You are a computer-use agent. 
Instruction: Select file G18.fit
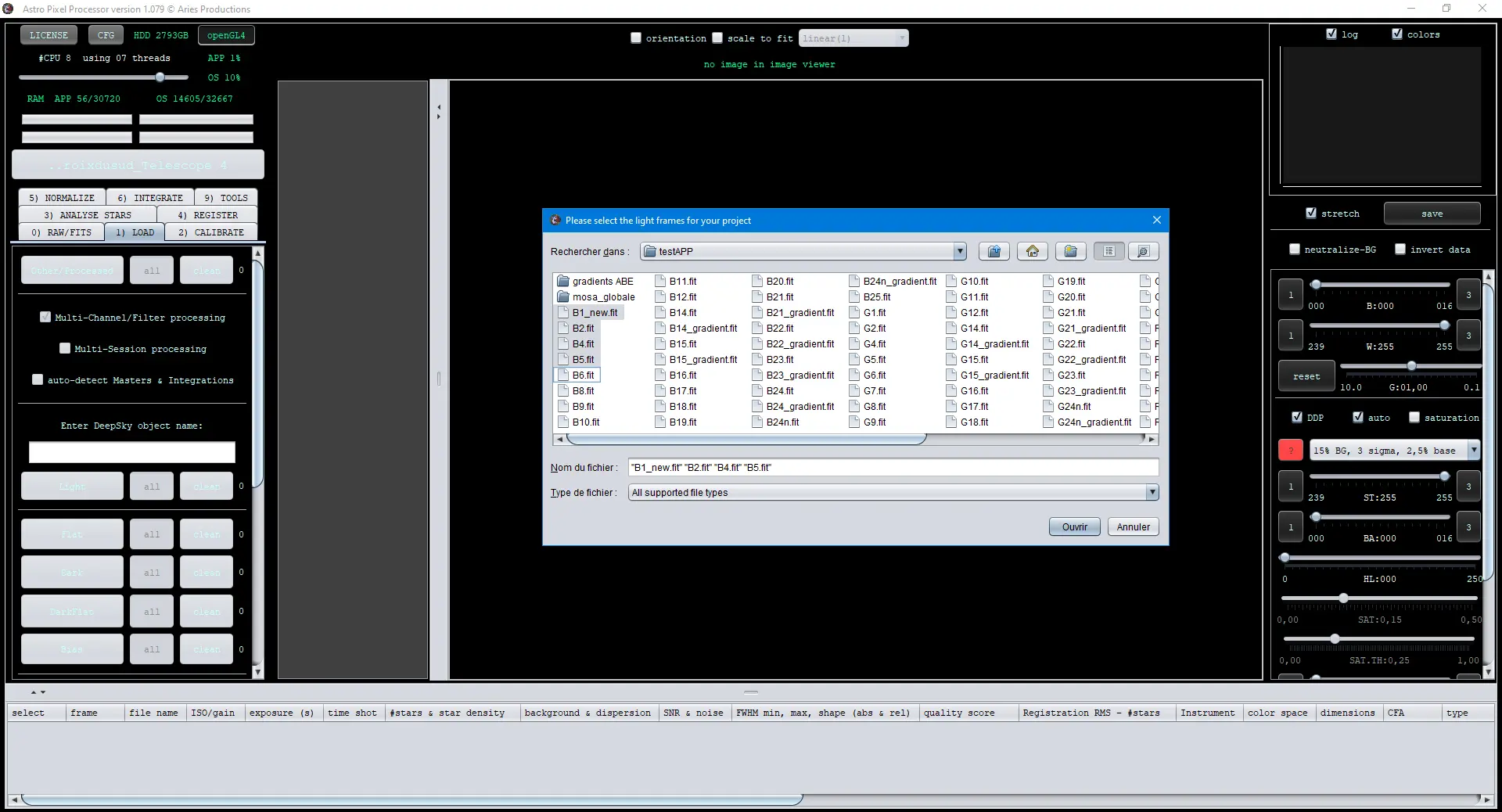point(967,422)
